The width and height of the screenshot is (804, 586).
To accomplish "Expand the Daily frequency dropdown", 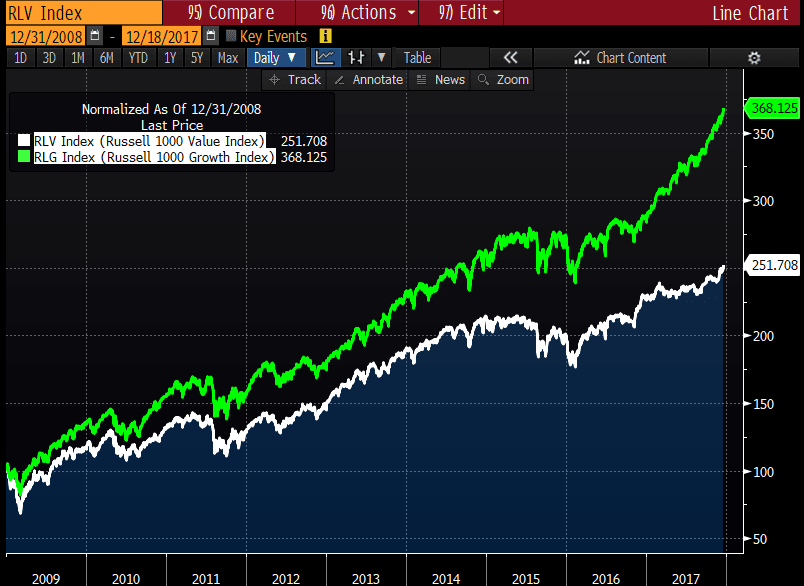I will coord(275,58).
